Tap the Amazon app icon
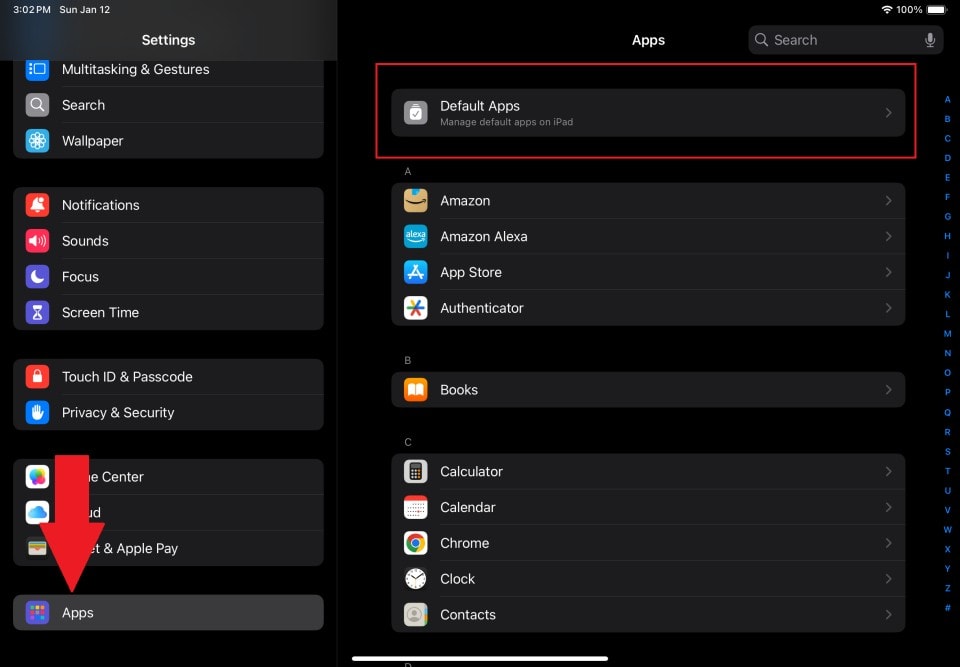 (x=415, y=201)
